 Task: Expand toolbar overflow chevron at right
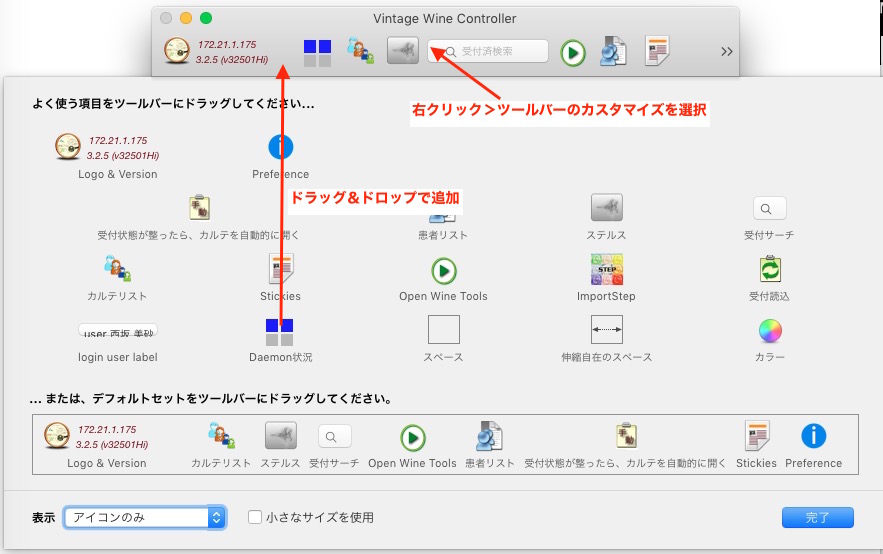click(x=726, y=52)
